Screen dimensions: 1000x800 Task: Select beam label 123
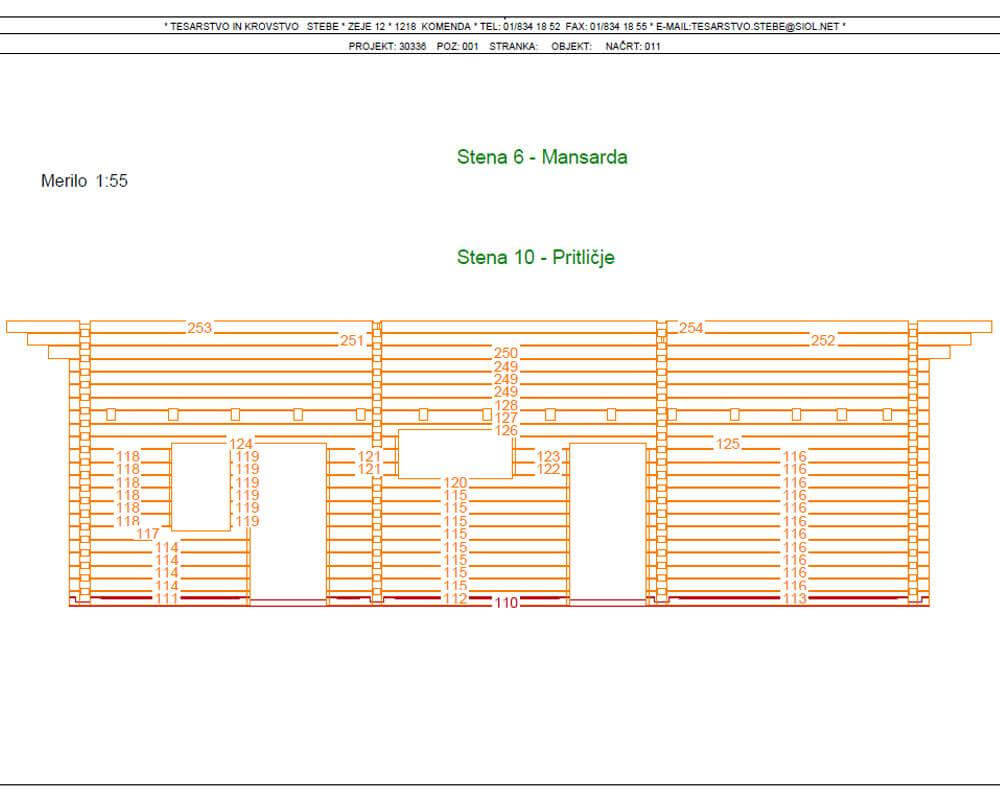click(x=549, y=456)
